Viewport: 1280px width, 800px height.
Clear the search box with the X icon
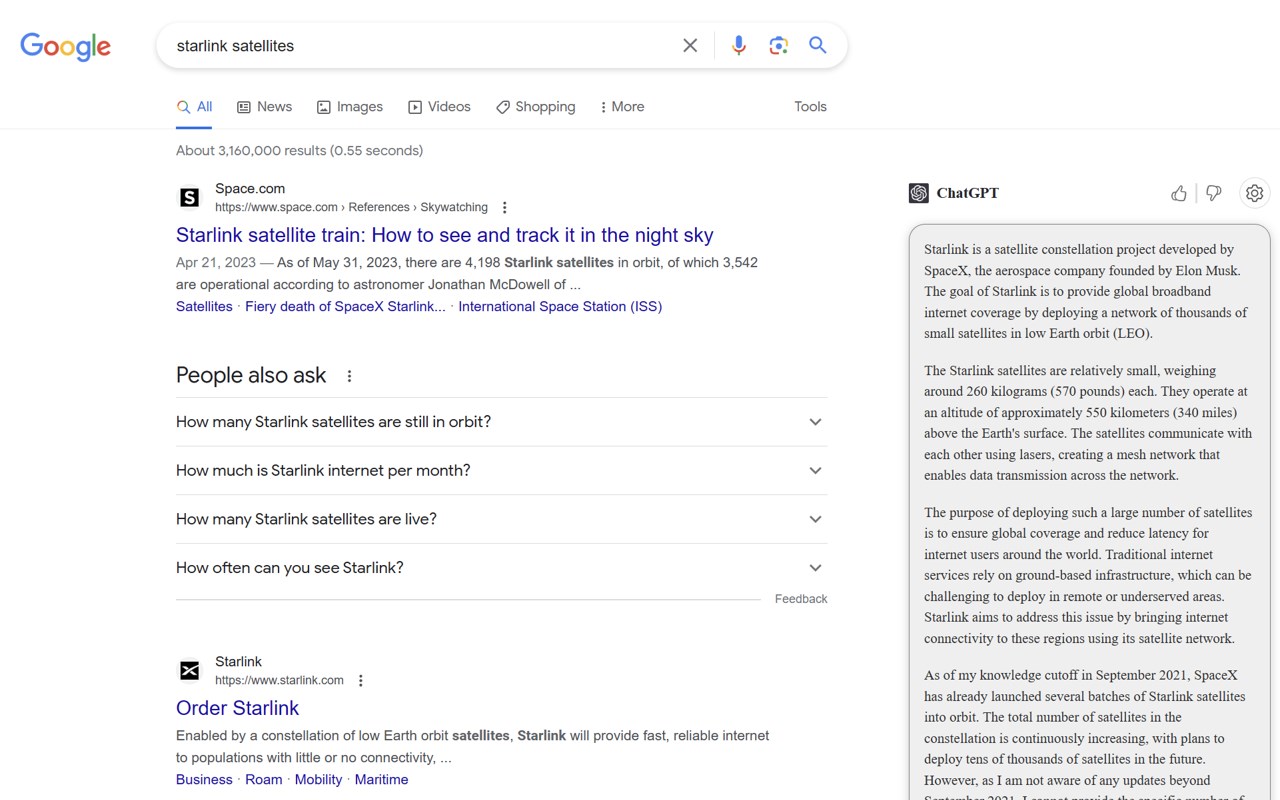click(690, 46)
